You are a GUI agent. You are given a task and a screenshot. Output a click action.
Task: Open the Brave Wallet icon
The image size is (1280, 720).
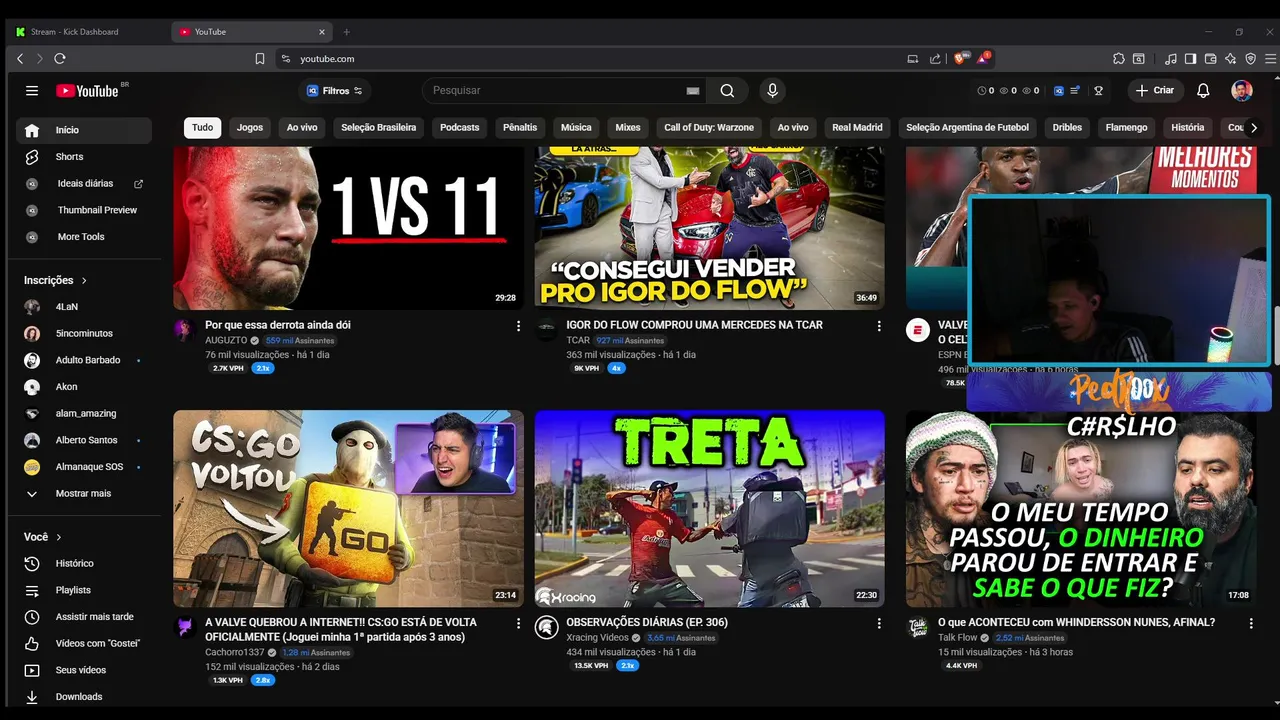1211,59
